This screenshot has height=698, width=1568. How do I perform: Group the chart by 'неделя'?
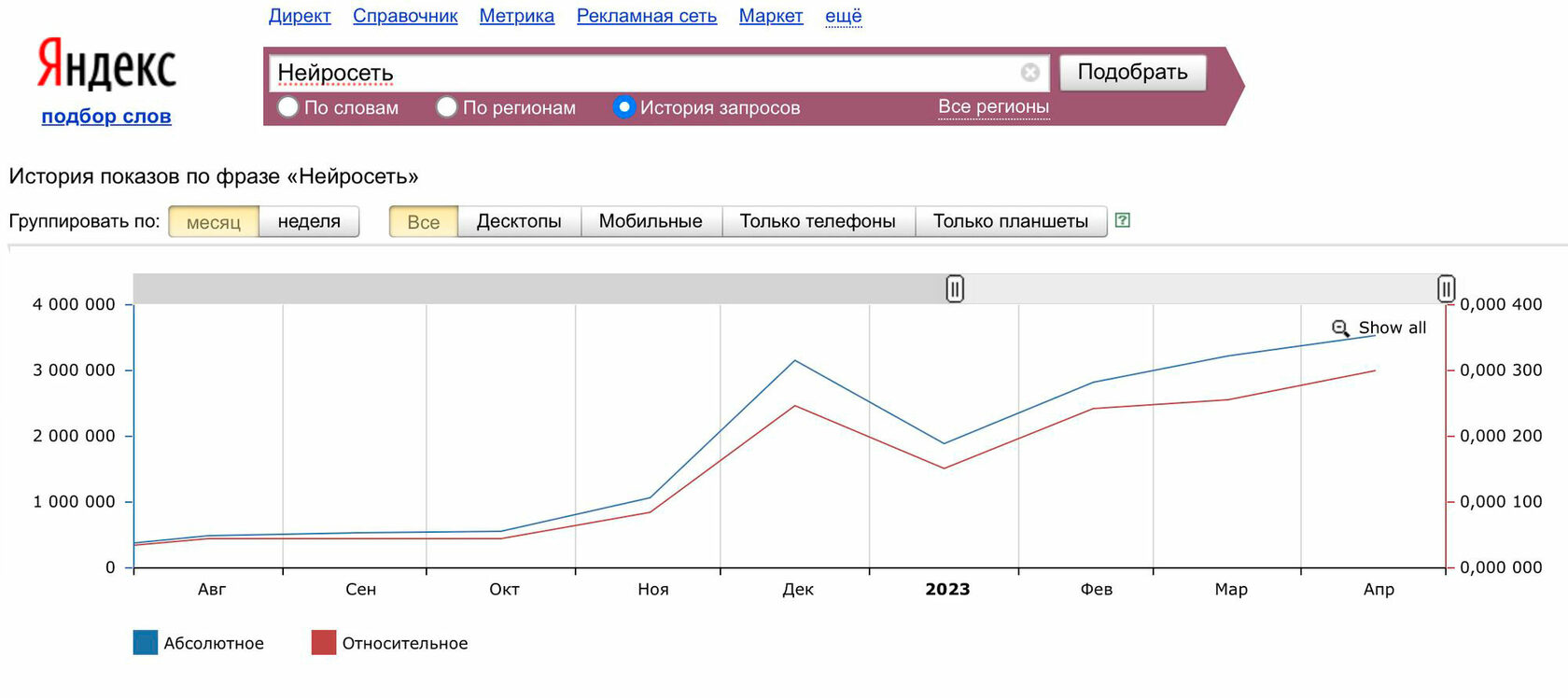(x=309, y=222)
